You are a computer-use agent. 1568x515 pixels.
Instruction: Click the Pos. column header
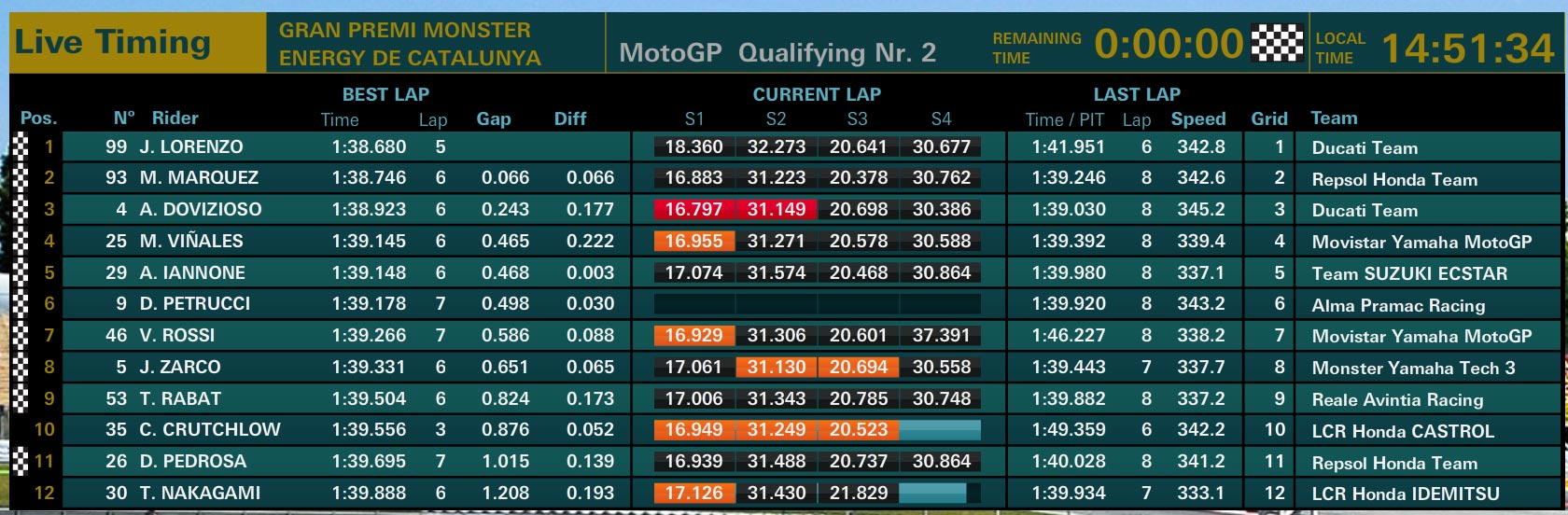tap(38, 118)
